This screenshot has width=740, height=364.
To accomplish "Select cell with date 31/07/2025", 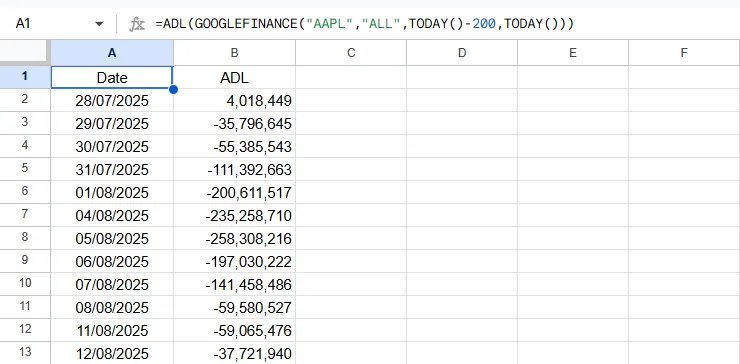I will (112, 169).
